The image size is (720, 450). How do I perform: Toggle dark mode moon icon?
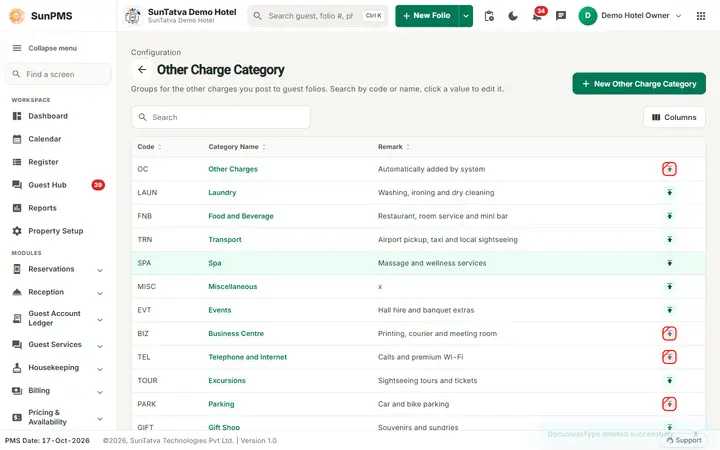pyautogui.click(x=513, y=16)
